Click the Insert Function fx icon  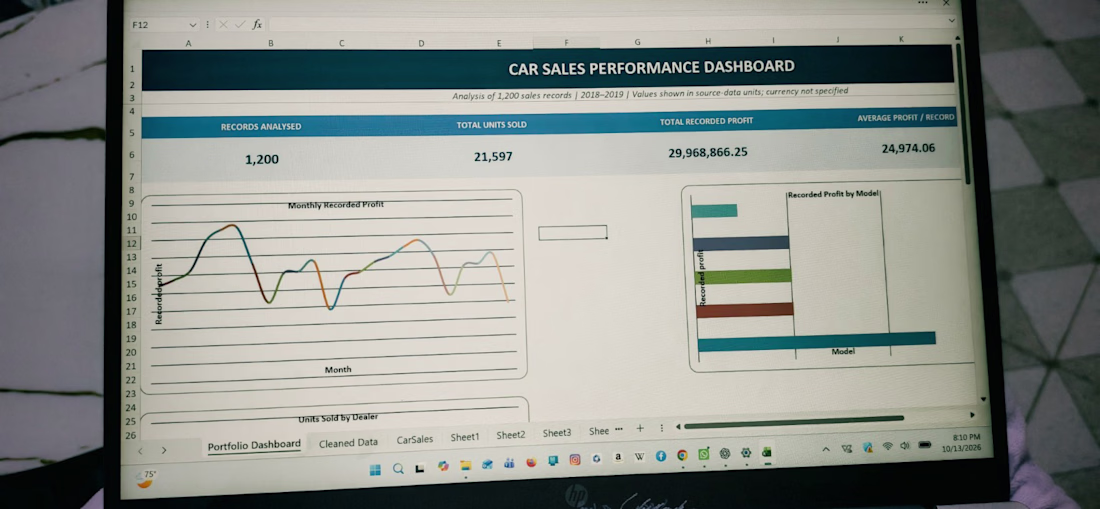click(257, 25)
